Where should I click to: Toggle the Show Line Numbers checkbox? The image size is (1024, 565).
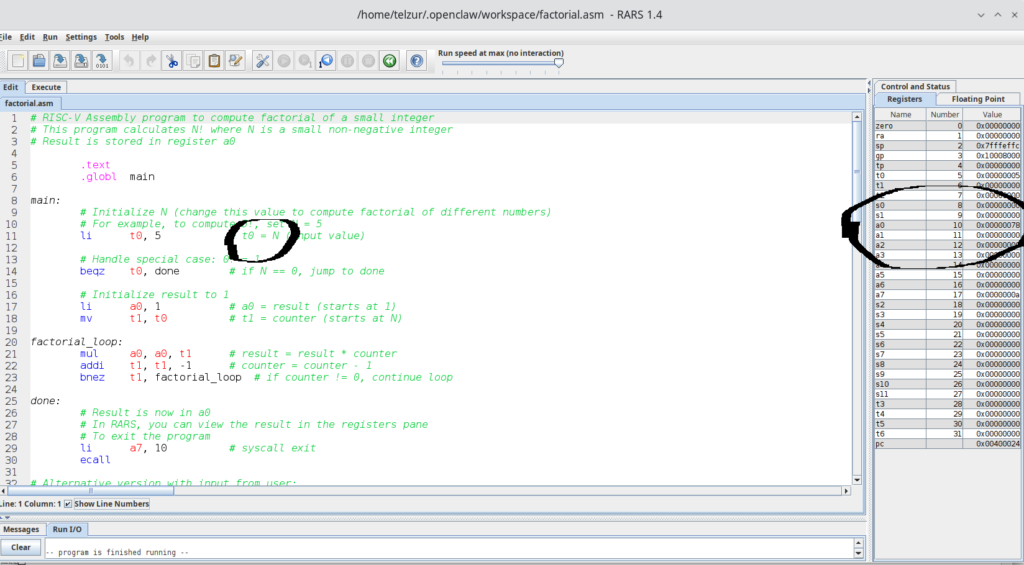pyautogui.click(x=68, y=504)
